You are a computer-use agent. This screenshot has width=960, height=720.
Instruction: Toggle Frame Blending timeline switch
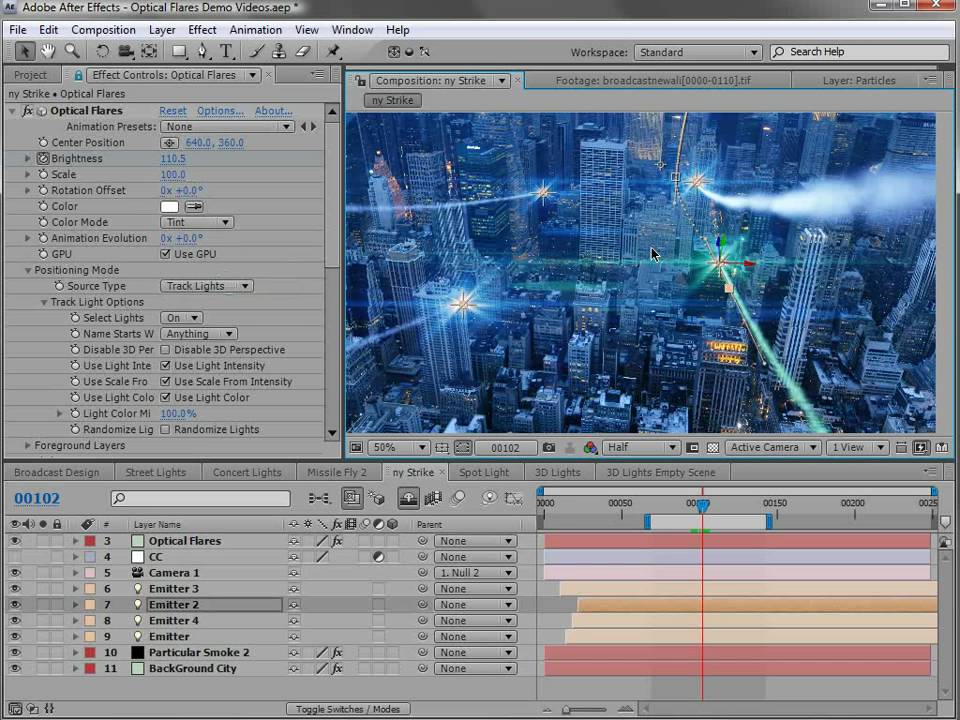point(433,498)
